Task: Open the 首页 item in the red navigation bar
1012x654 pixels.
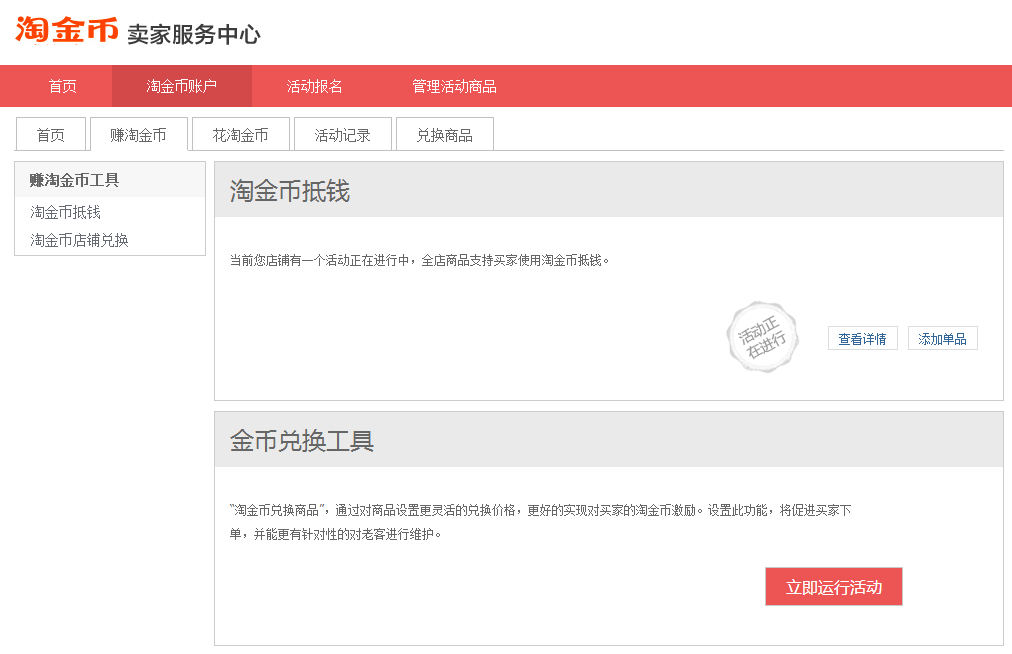Action: (x=63, y=86)
